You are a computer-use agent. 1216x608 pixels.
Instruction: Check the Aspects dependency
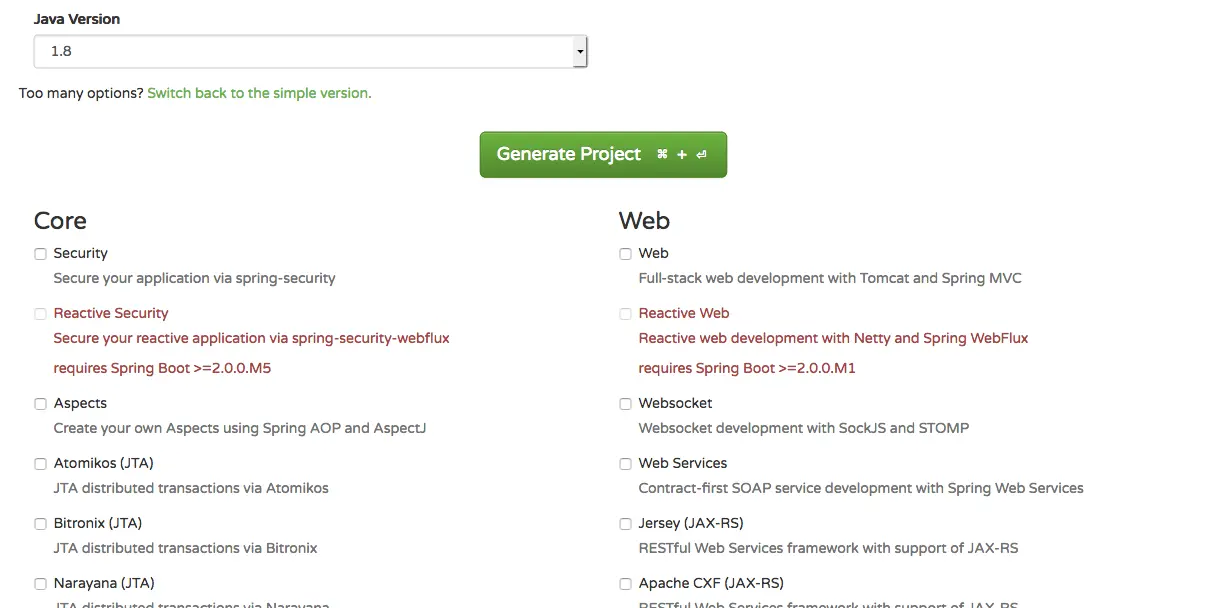tap(41, 404)
